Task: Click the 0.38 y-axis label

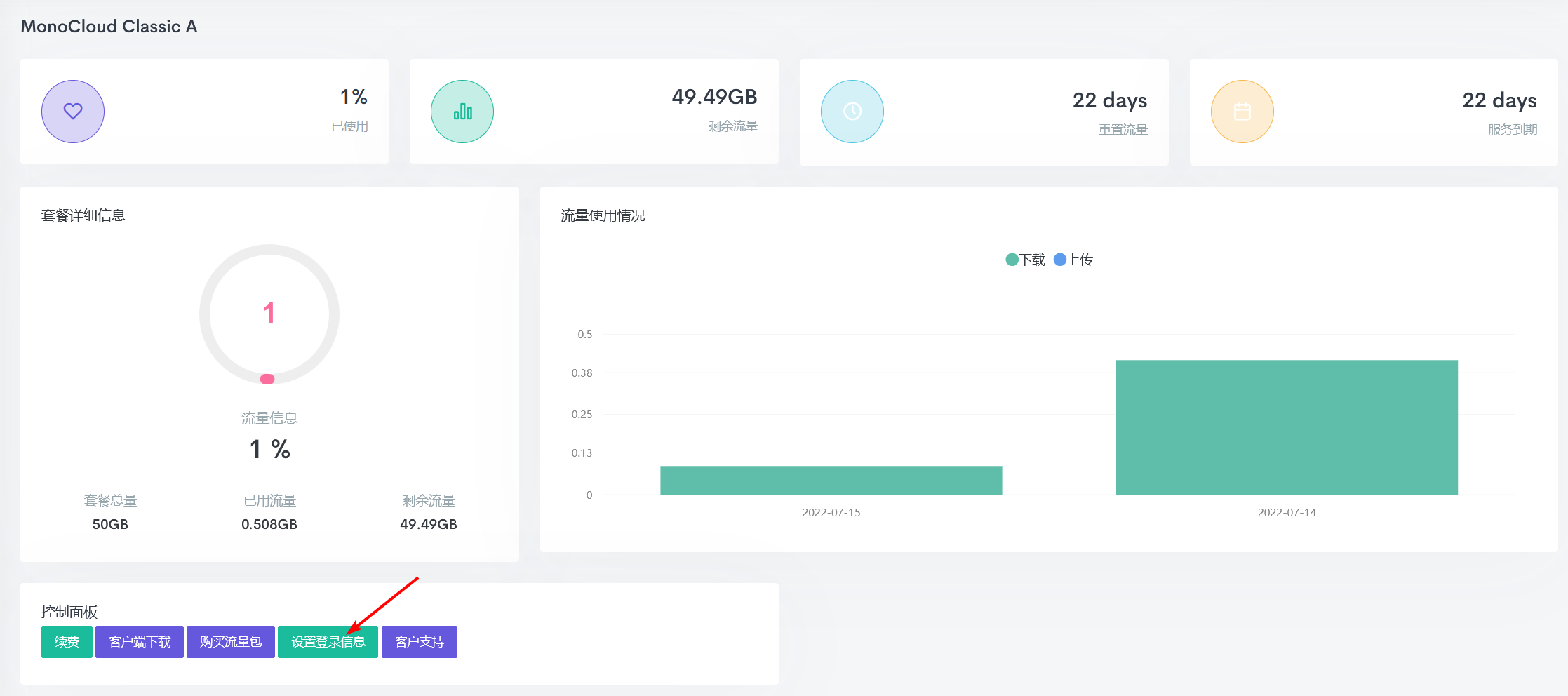Action: 582,373
